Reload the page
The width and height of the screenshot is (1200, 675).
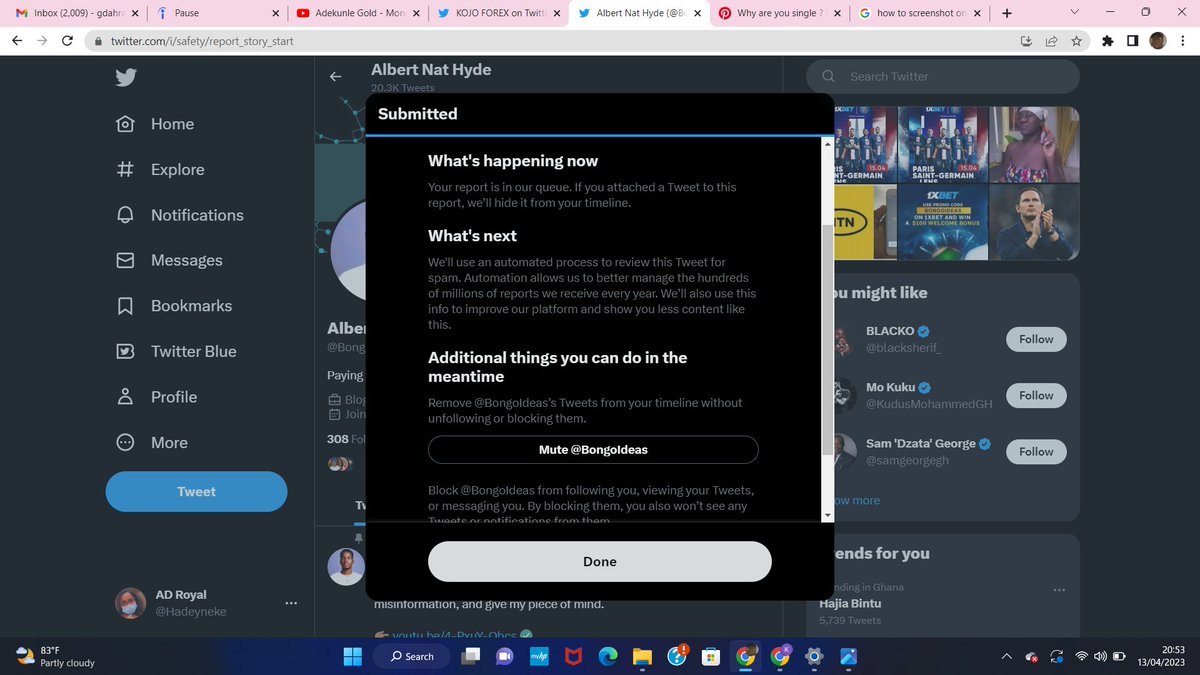point(68,41)
